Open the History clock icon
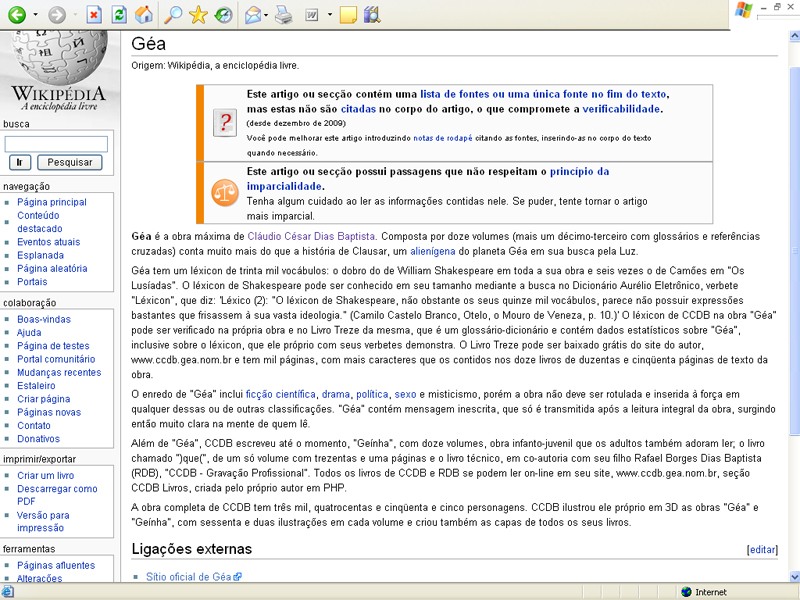The image size is (800, 600). (x=223, y=15)
